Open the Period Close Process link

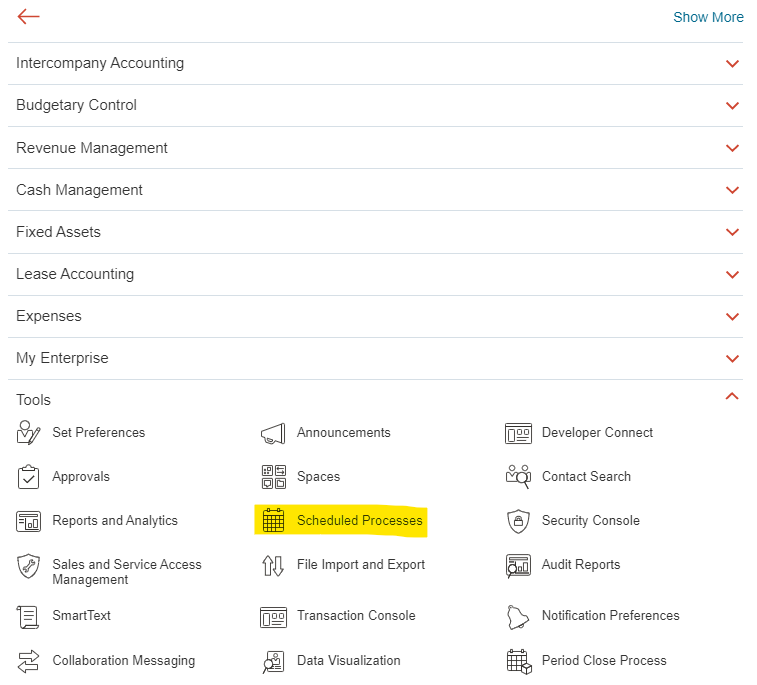[x=604, y=660]
